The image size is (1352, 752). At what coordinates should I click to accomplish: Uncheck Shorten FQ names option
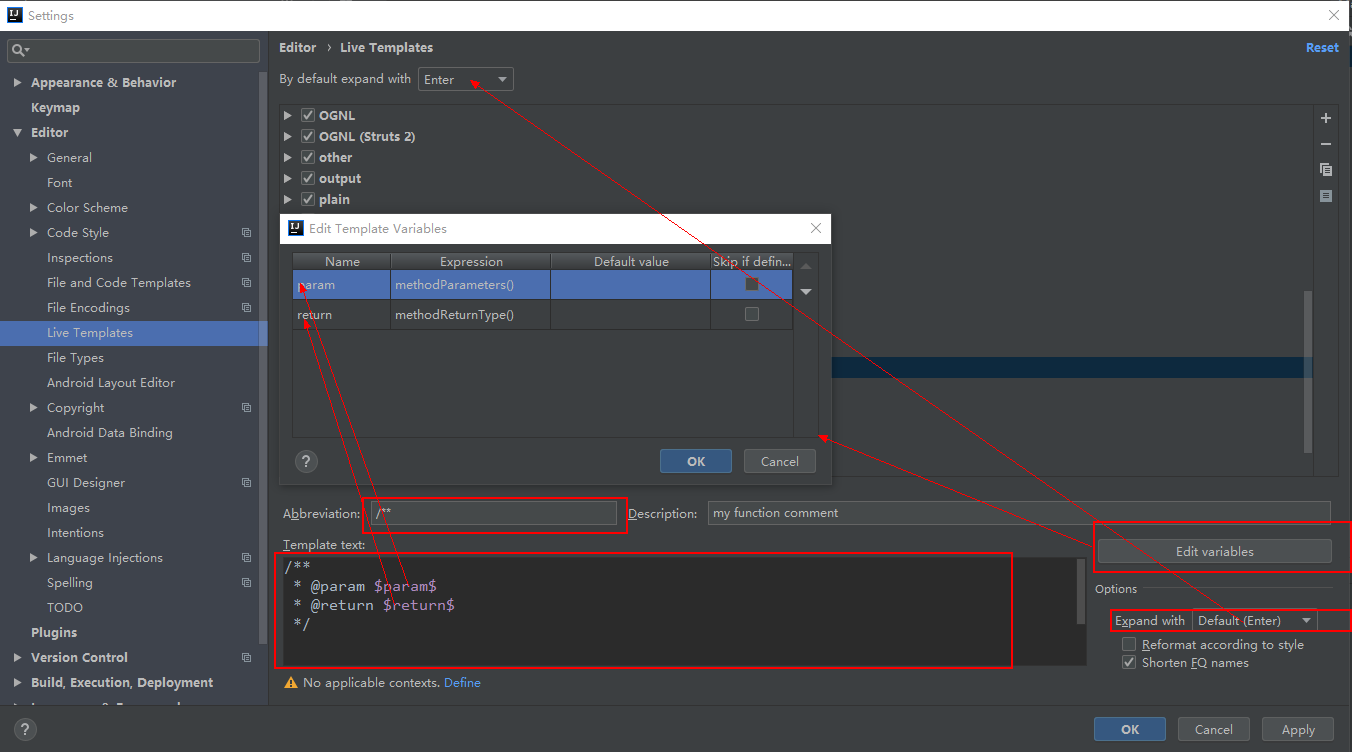[x=1129, y=663]
